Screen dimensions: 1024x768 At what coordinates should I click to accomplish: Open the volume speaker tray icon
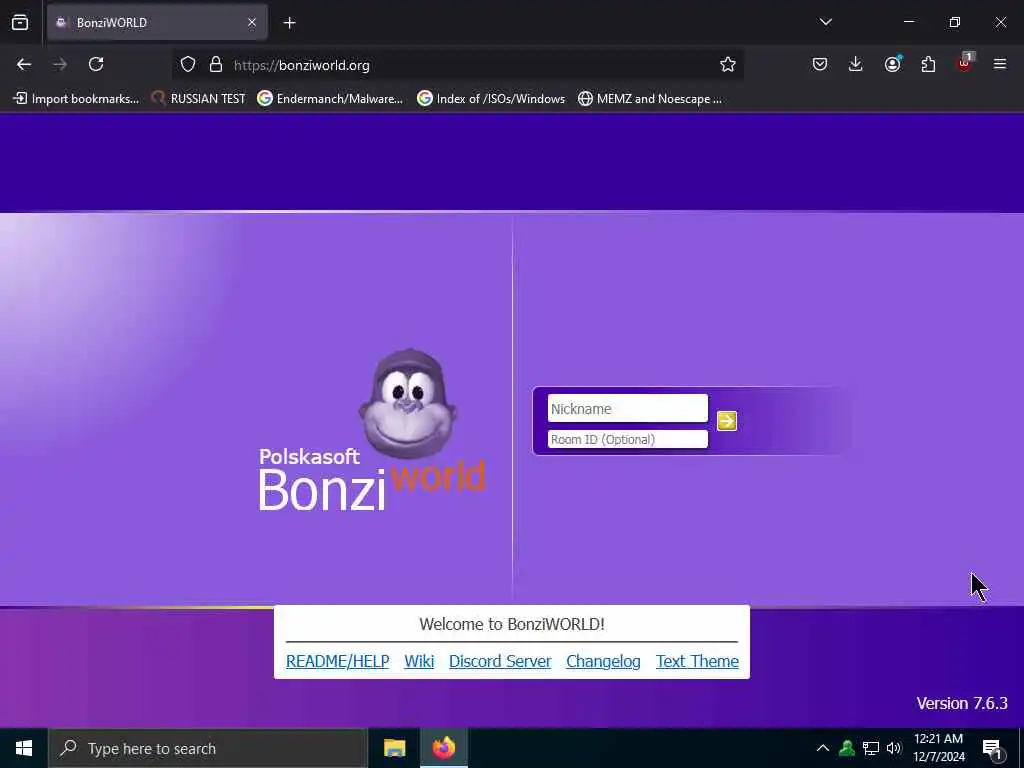(893, 748)
